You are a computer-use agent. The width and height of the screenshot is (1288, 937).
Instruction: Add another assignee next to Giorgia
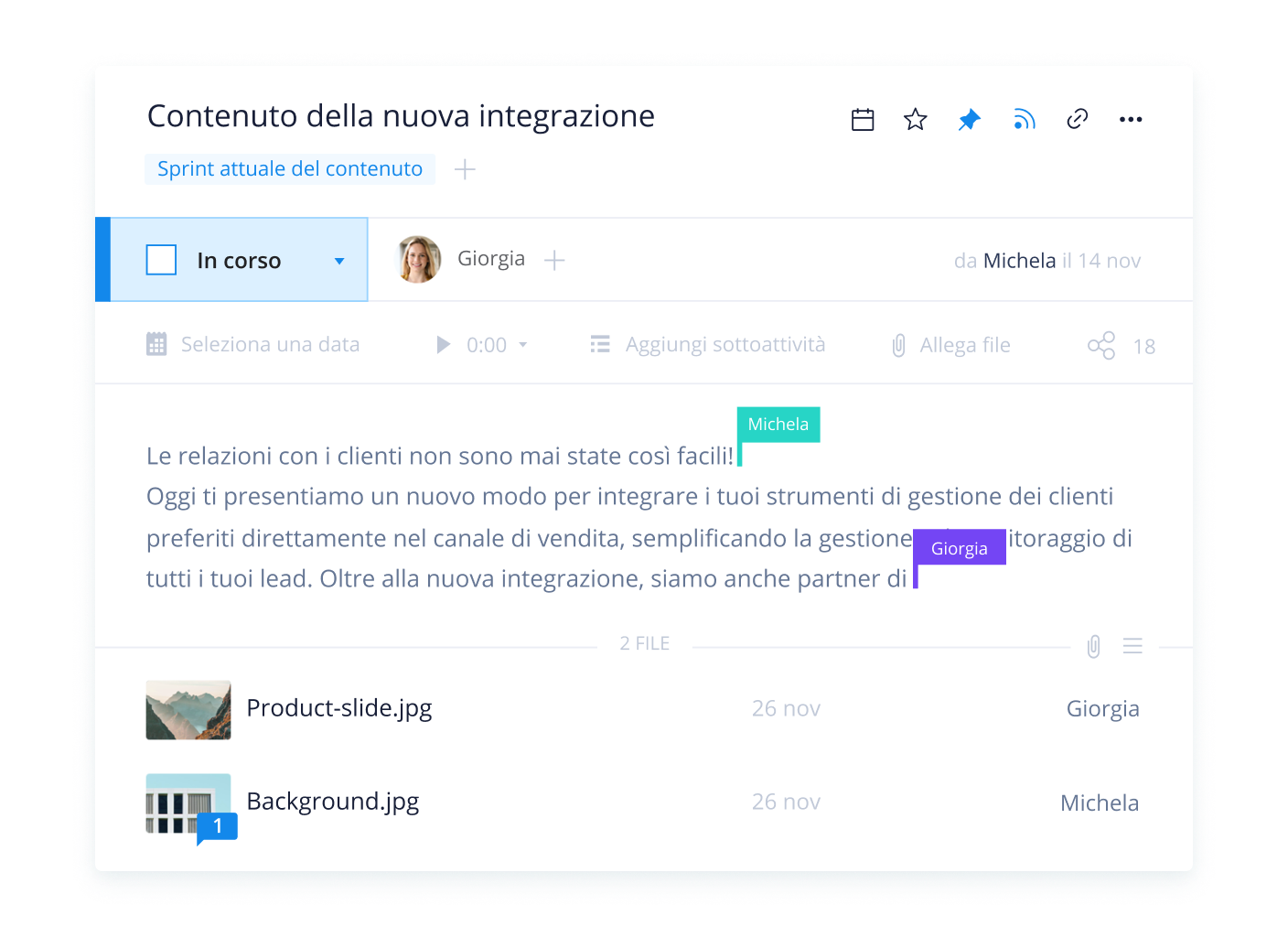pos(554,261)
